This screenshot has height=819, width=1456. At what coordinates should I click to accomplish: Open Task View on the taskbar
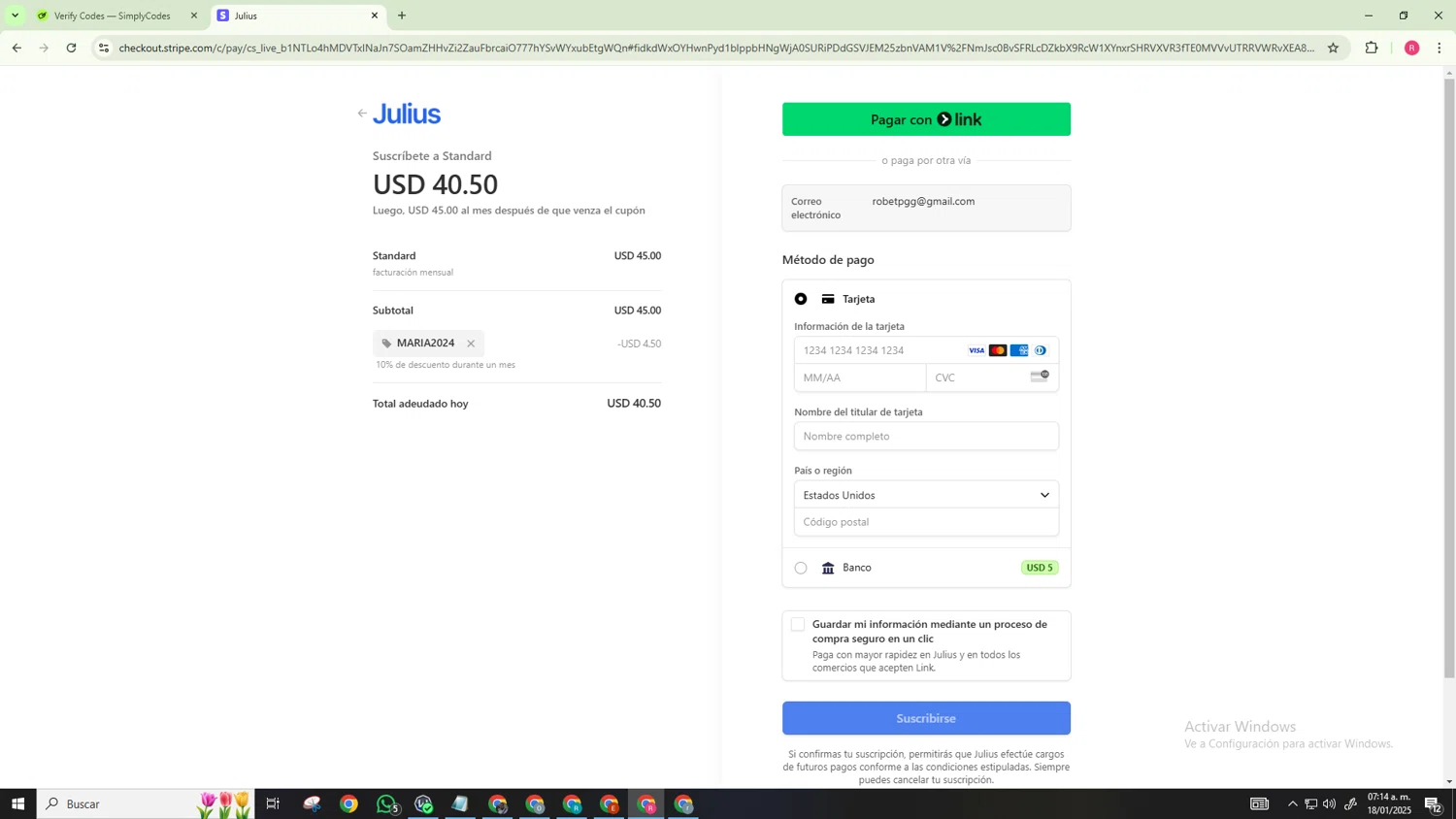click(x=273, y=803)
